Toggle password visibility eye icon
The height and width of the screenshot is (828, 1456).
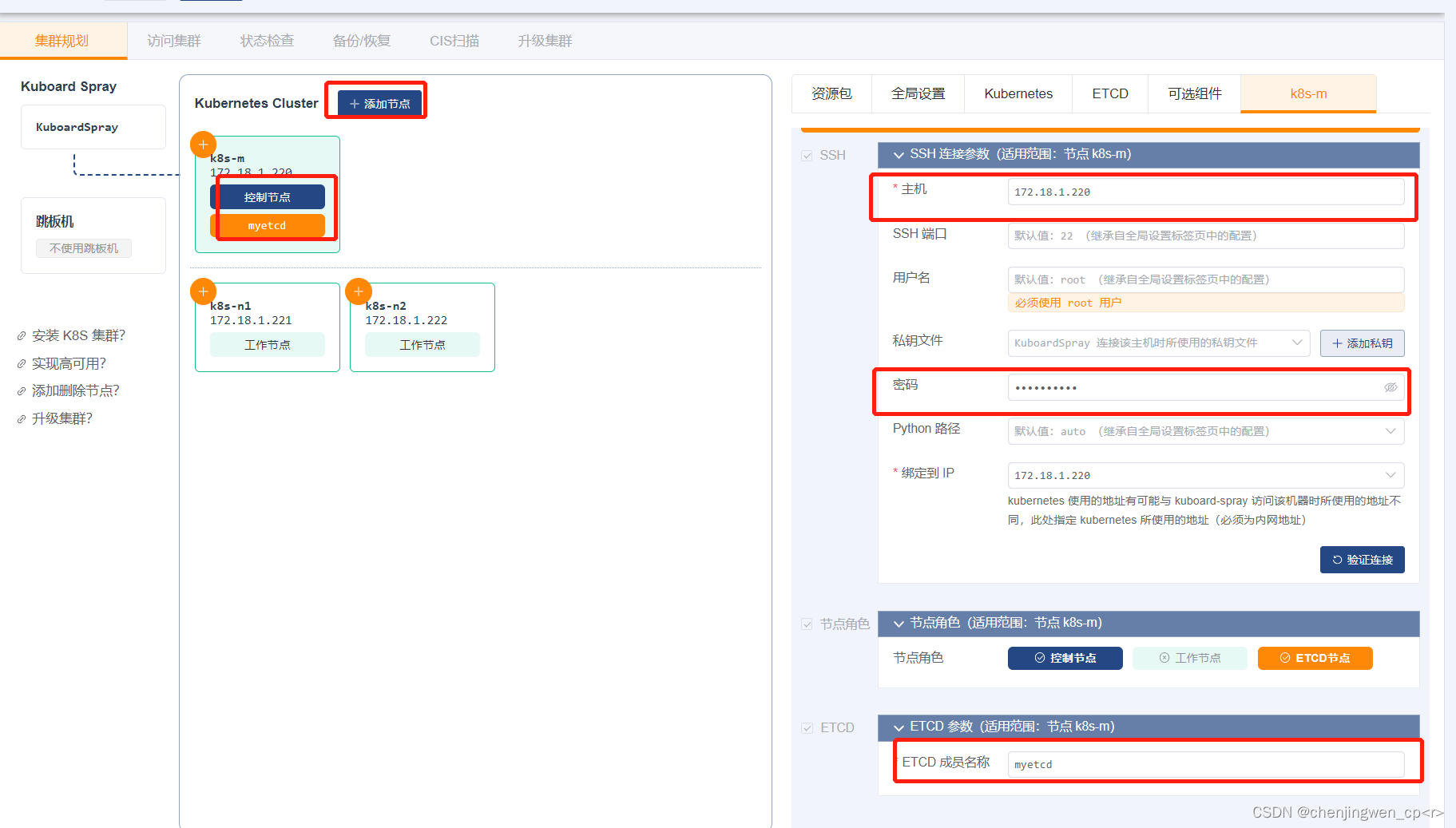tap(1391, 387)
